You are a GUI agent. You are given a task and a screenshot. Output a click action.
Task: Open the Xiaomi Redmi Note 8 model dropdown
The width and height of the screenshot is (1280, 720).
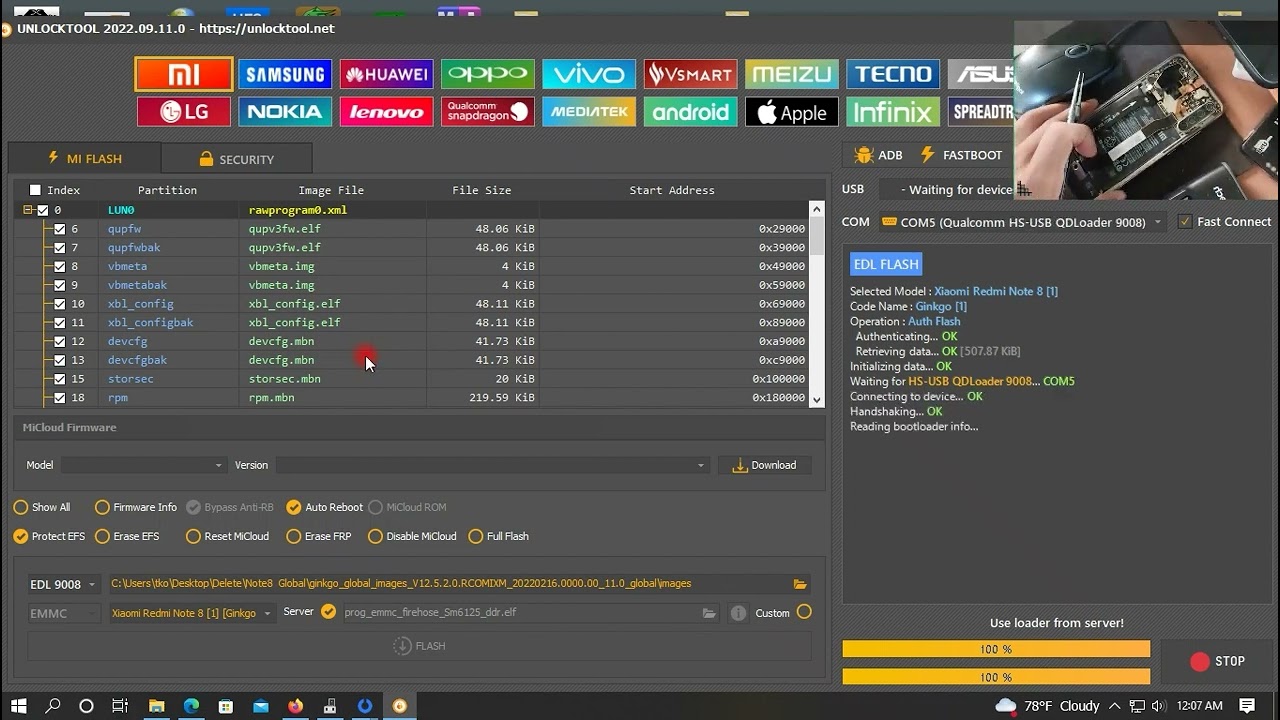pos(191,613)
